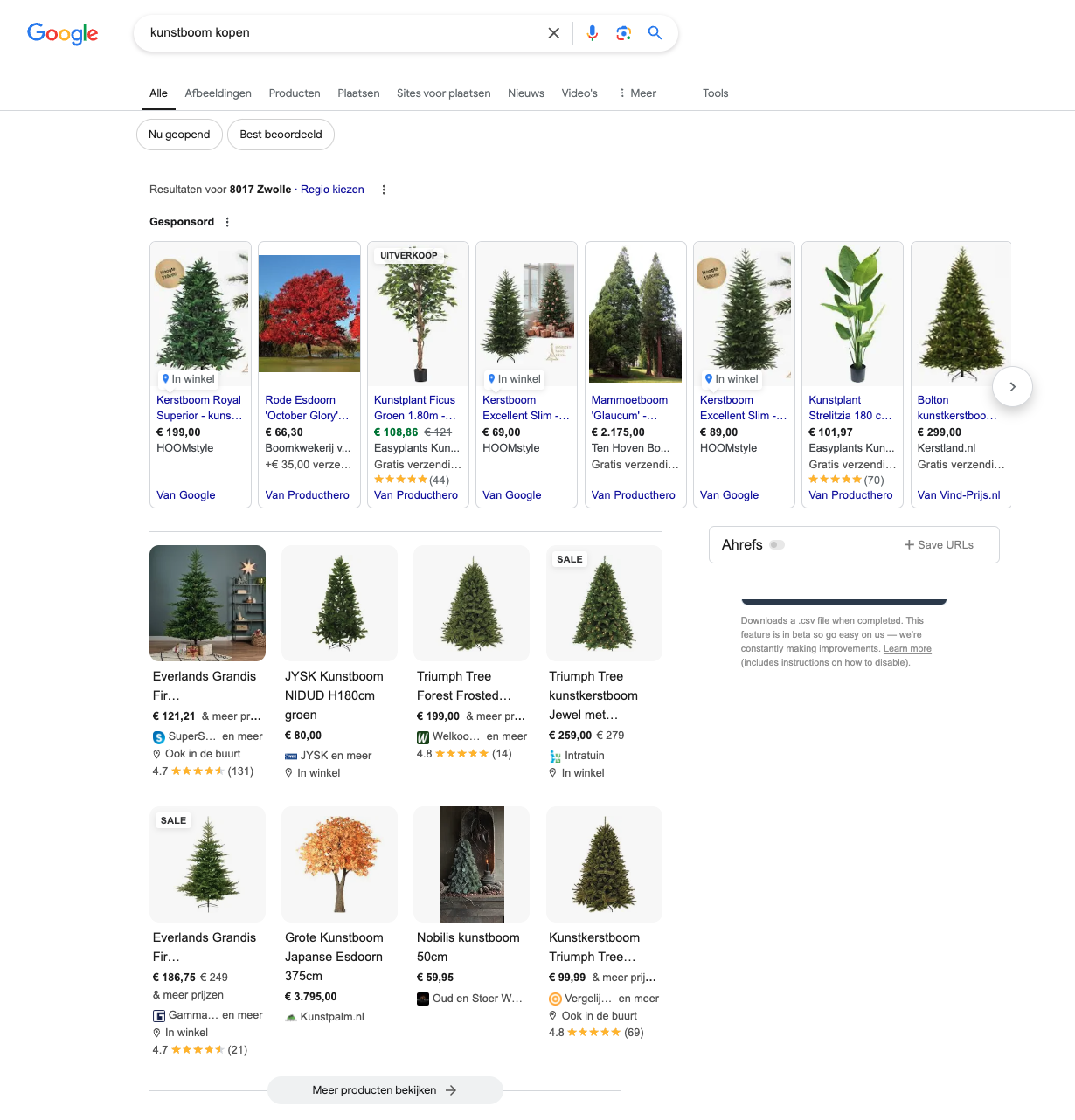Enable the Best beoordeeld filter chip
Screen dimensions: 1075x1120
(x=281, y=135)
